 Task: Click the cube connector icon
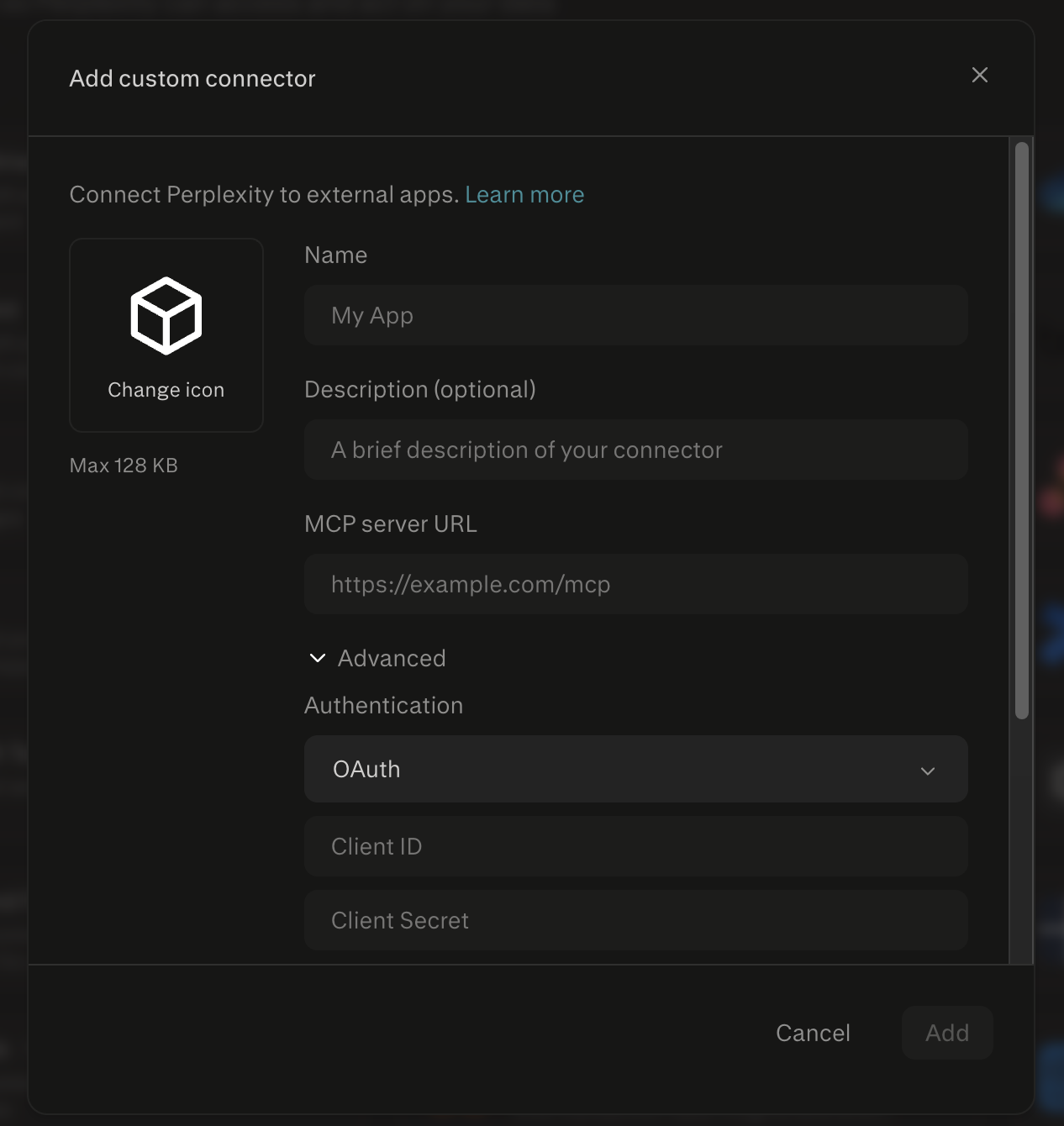click(x=166, y=316)
